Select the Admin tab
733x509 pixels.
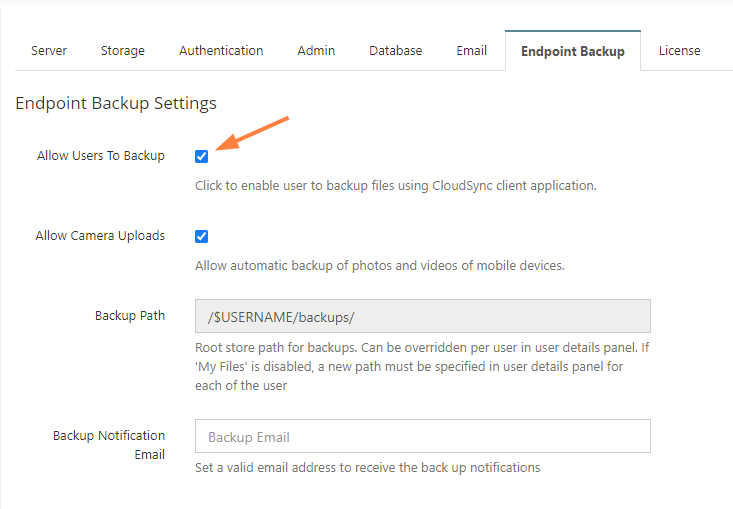coord(316,50)
